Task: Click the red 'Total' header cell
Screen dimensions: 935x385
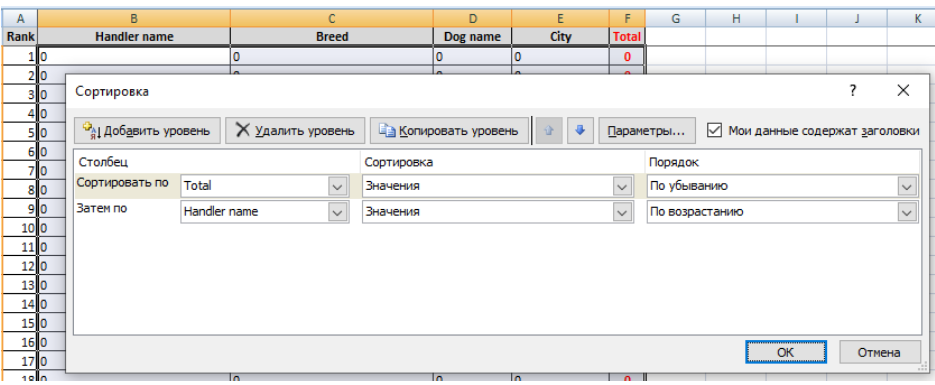Action: point(627,37)
